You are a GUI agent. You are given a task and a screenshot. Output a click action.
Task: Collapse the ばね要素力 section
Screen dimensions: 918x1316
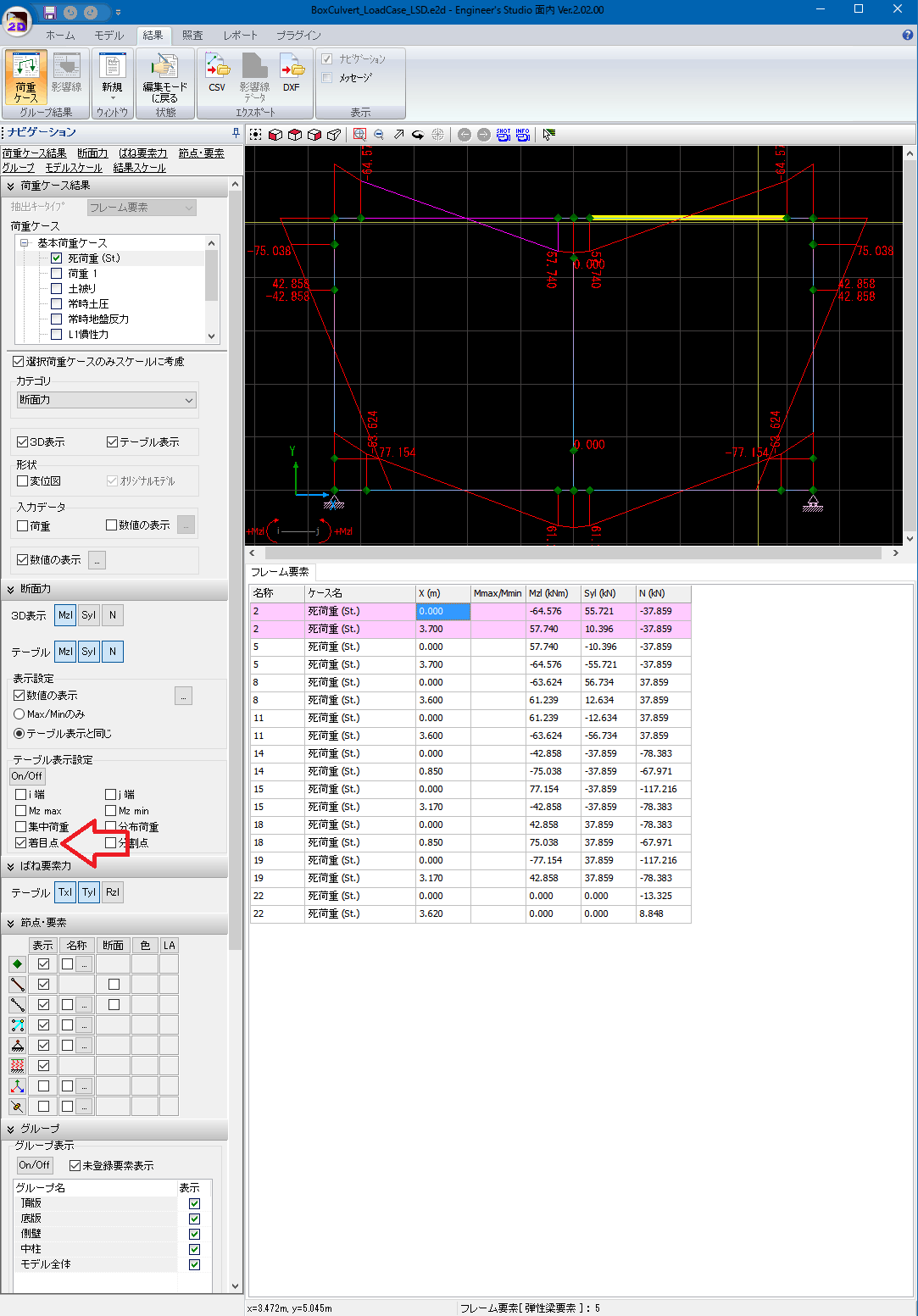[x=11, y=867]
